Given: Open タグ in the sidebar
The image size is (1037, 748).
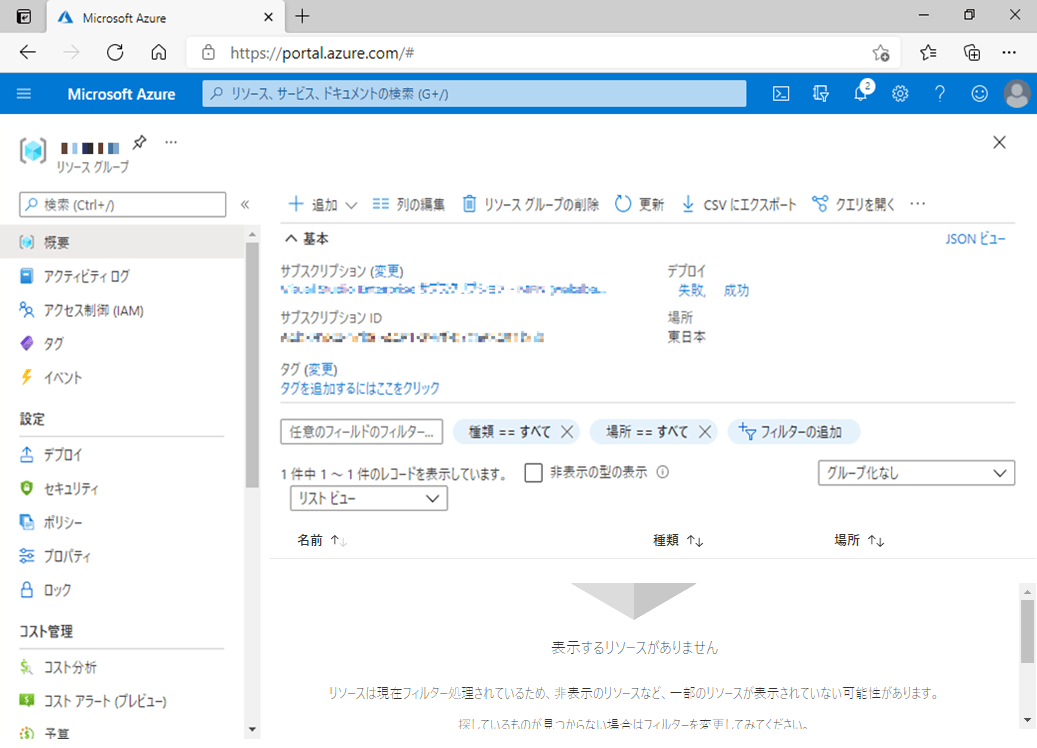Looking at the screenshot, I should tap(122, 343).
